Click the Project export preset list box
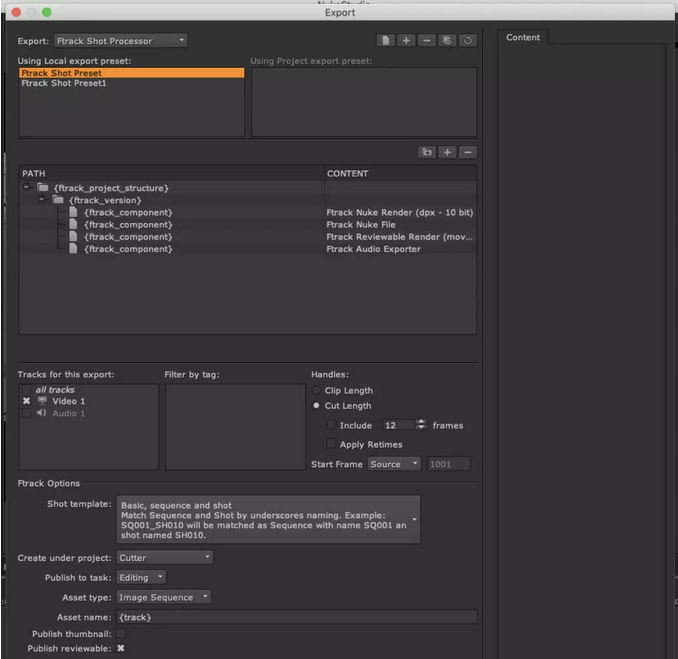The width and height of the screenshot is (678, 659). 364,102
